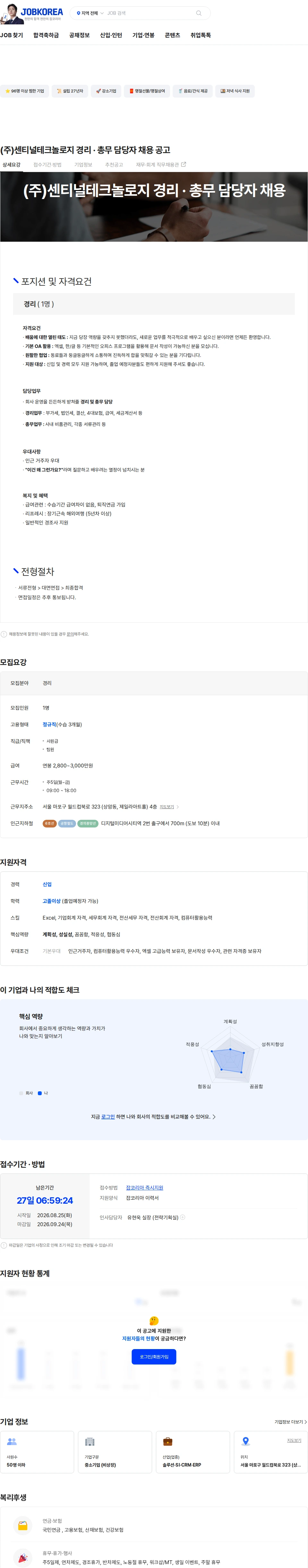Click the info icon beside 채용정보 notice
308x1568 pixels.
pos(4,634)
